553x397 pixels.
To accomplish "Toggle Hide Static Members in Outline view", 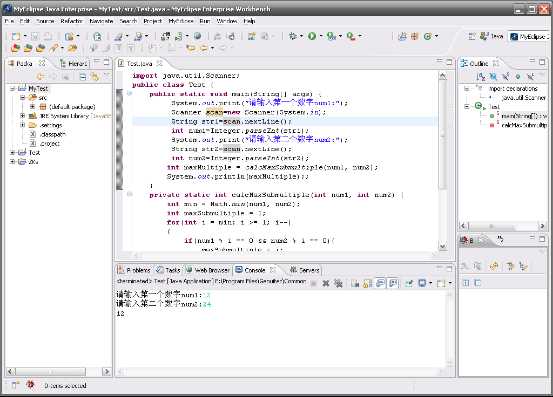I will coord(505,77).
